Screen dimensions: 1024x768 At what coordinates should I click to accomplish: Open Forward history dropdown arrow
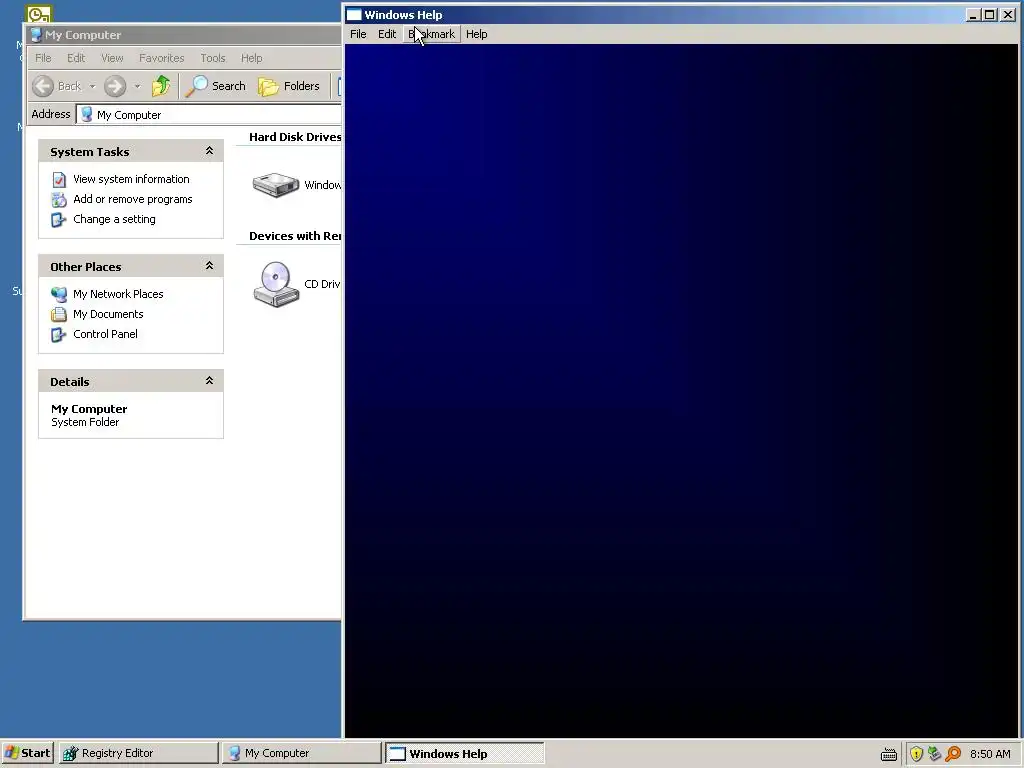pos(137,86)
